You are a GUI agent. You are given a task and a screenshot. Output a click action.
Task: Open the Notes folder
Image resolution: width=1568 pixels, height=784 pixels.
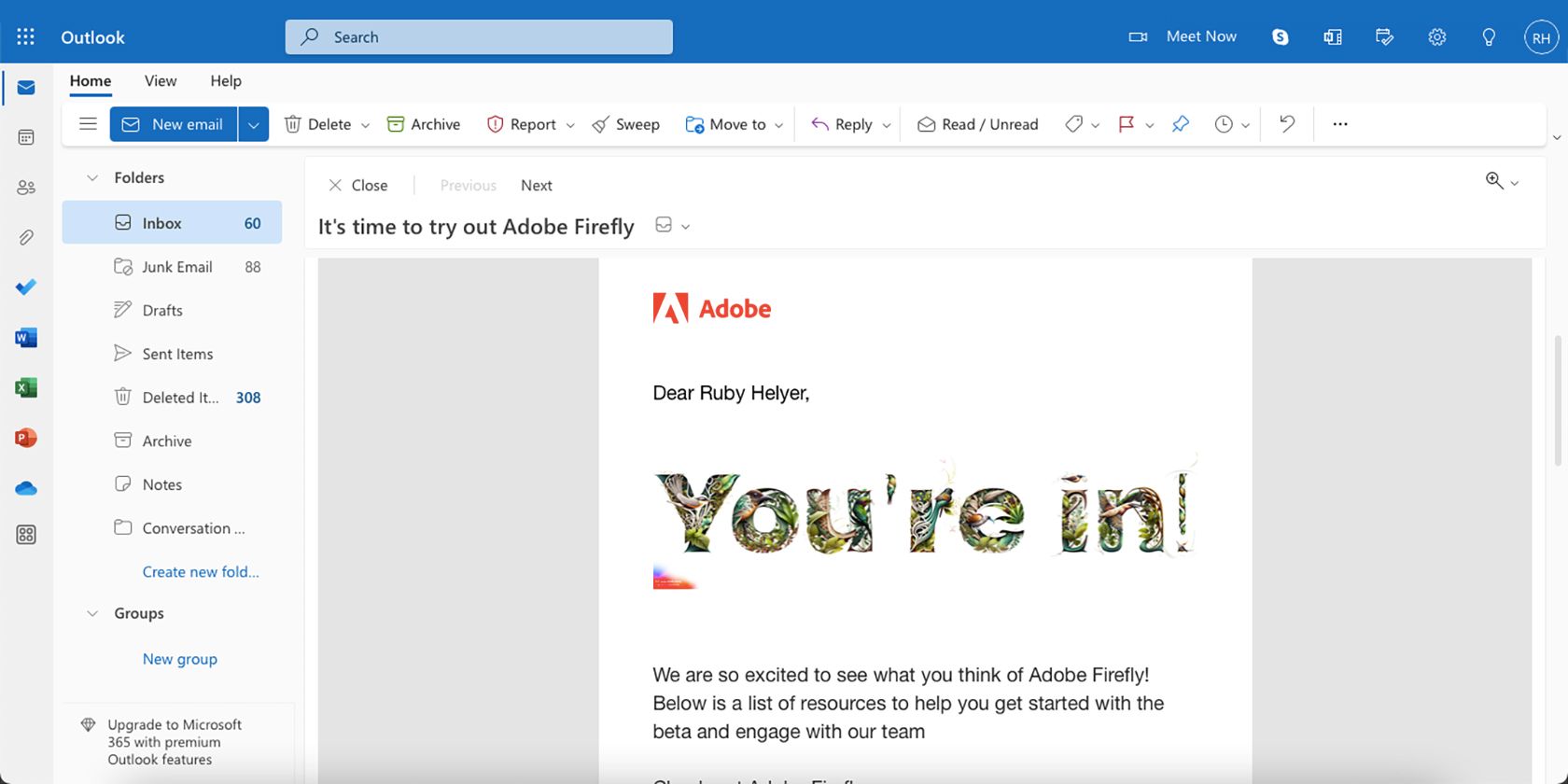(172, 484)
